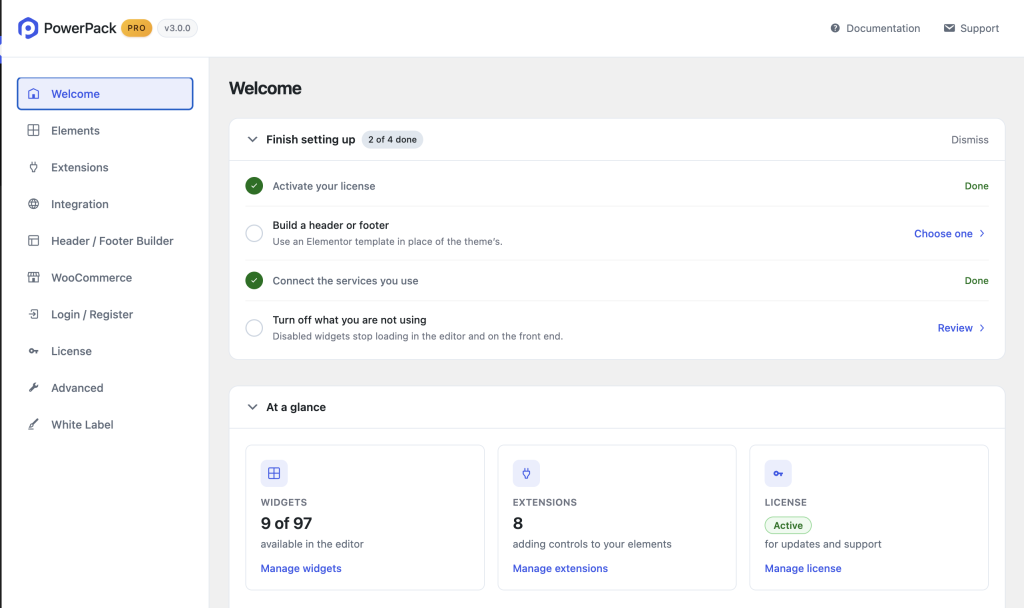
Task: Click the Active license status badge
Action: coord(788,526)
